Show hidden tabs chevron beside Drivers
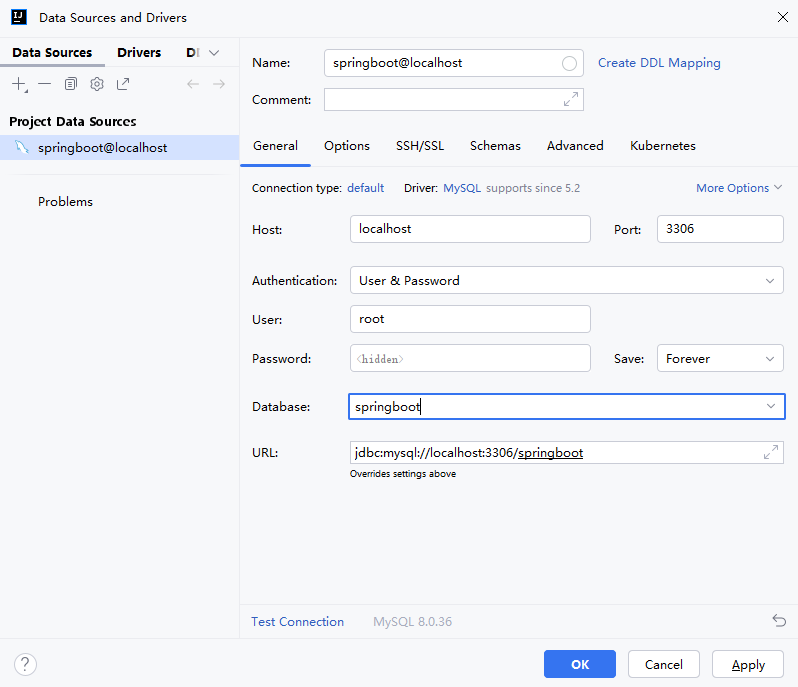Image resolution: width=798 pixels, height=687 pixels. [214, 53]
